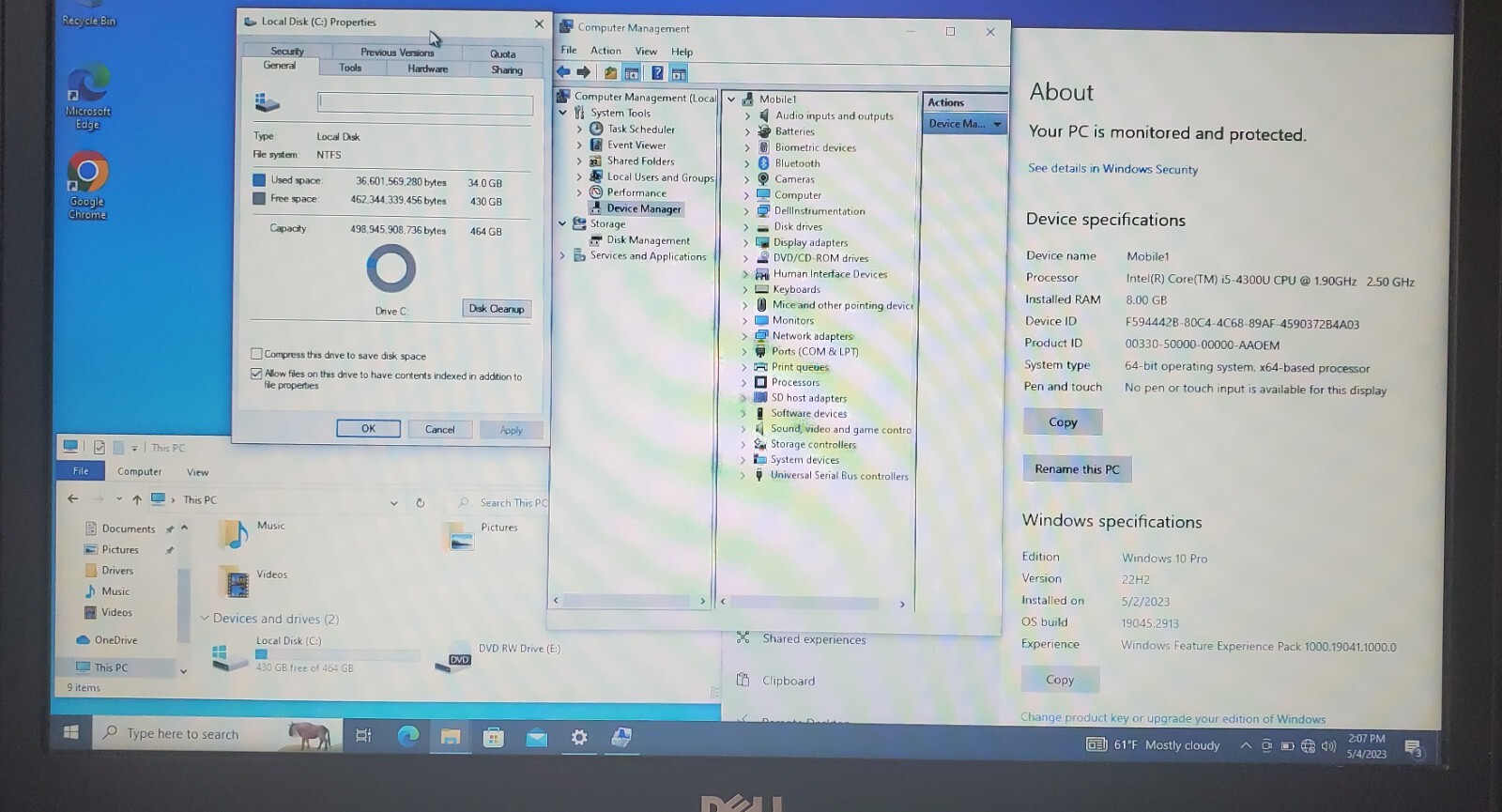This screenshot has width=1502, height=812.
Task: Click Forward arrow in Computer Management toolbar
Action: point(584,72)
